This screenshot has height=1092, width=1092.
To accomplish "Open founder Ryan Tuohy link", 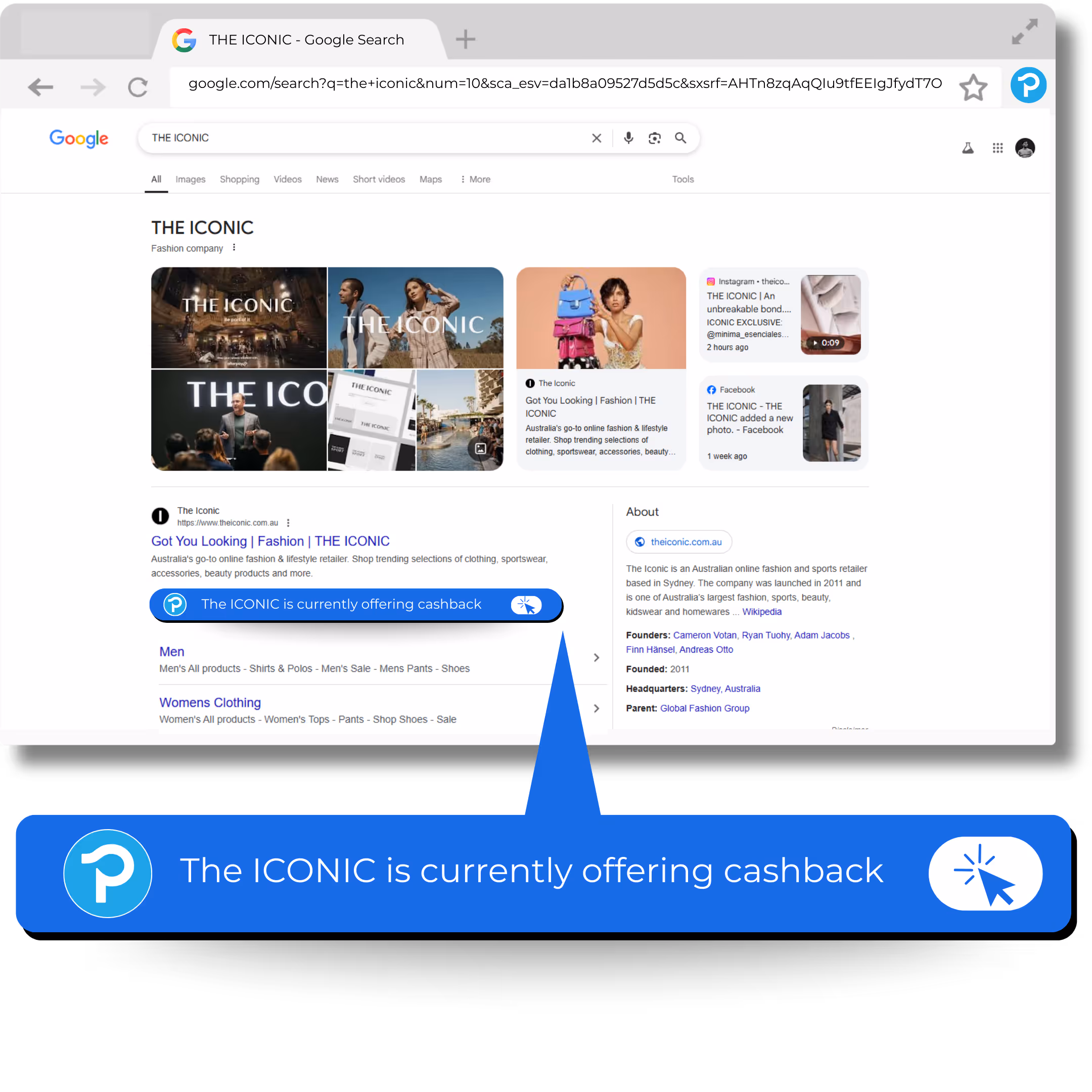I will (765, 635).
